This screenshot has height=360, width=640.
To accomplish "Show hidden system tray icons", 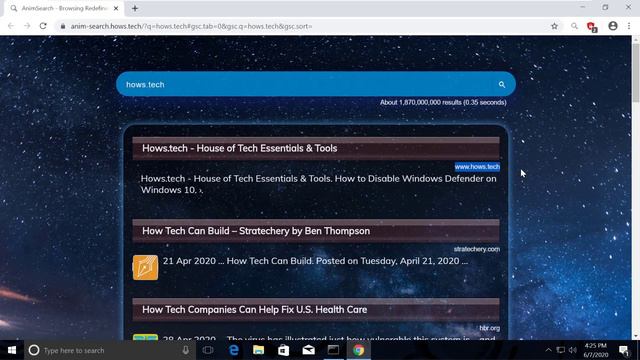I will (x=548, y=350).
